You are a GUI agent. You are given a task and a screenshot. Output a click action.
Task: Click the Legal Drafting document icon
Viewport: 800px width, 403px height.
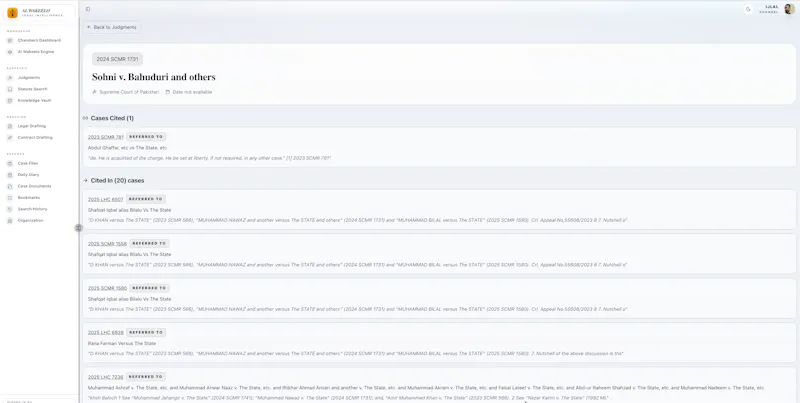click(x=10, y=126)
